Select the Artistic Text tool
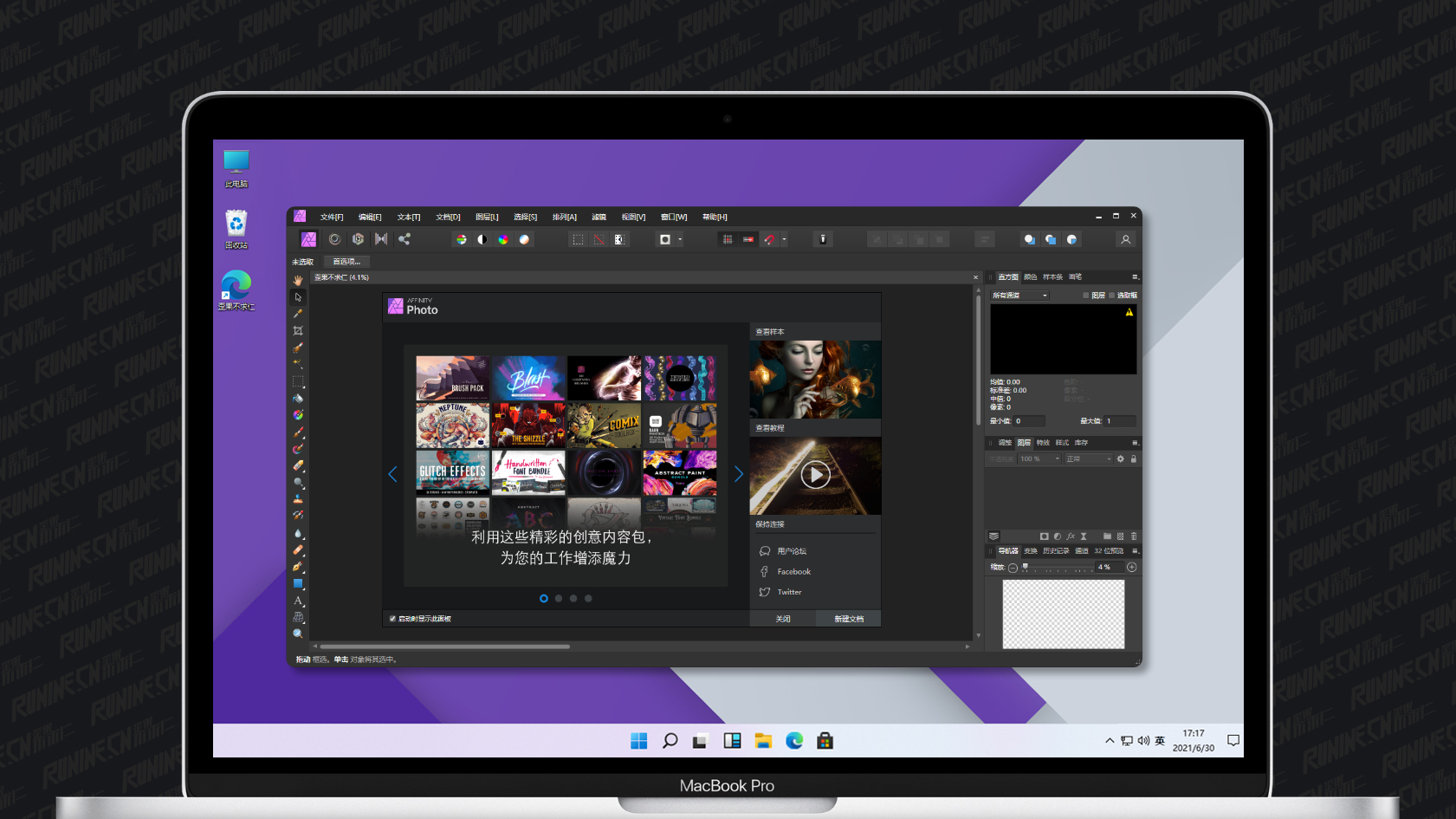The width and height of the screenshot is (1456, 819). coord(298,601)
